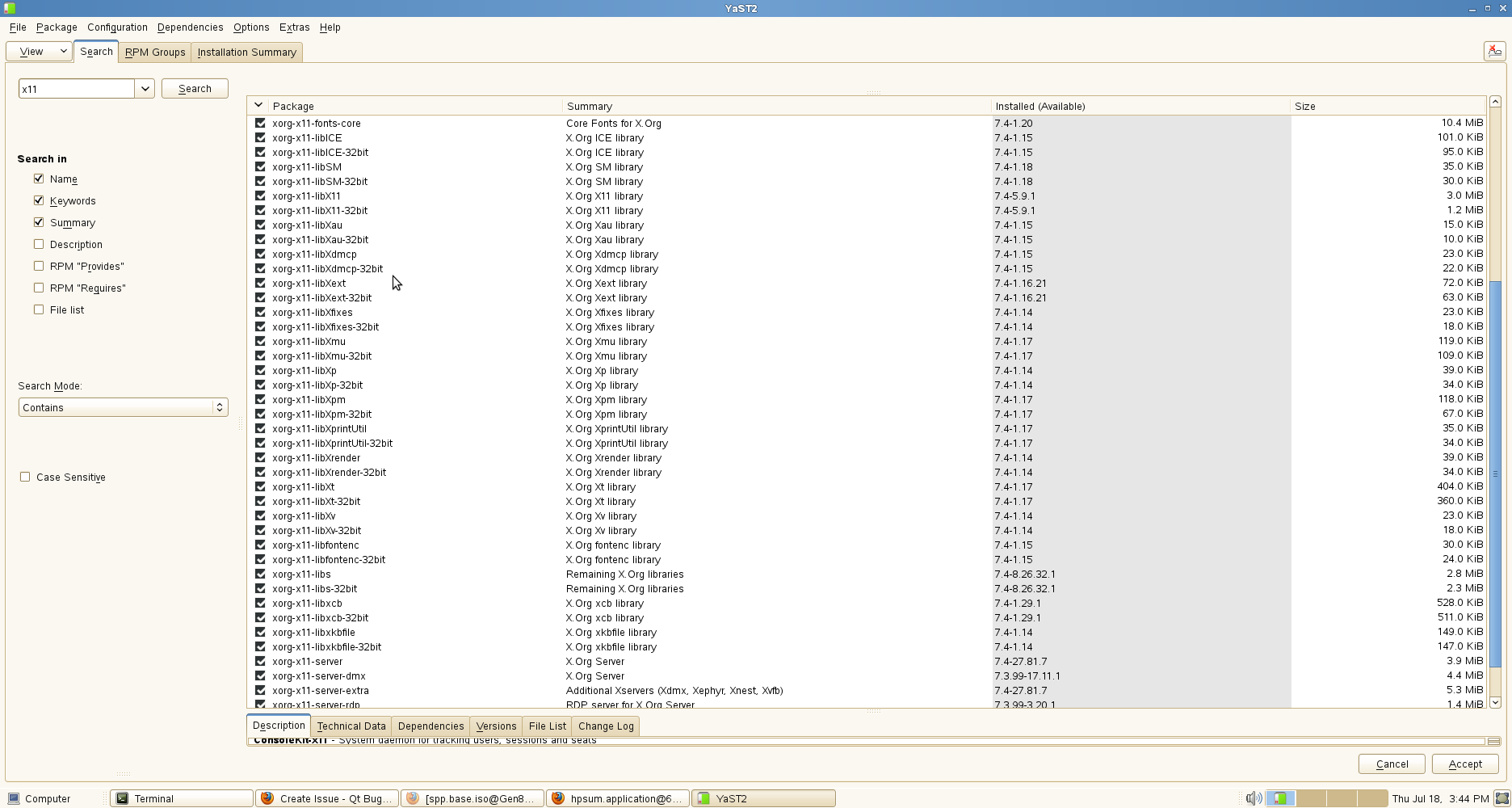Screen dimensions: 1512x808
Task: Click status icon of xorg-x11-libXfixes row
Action: pos(260,312)
